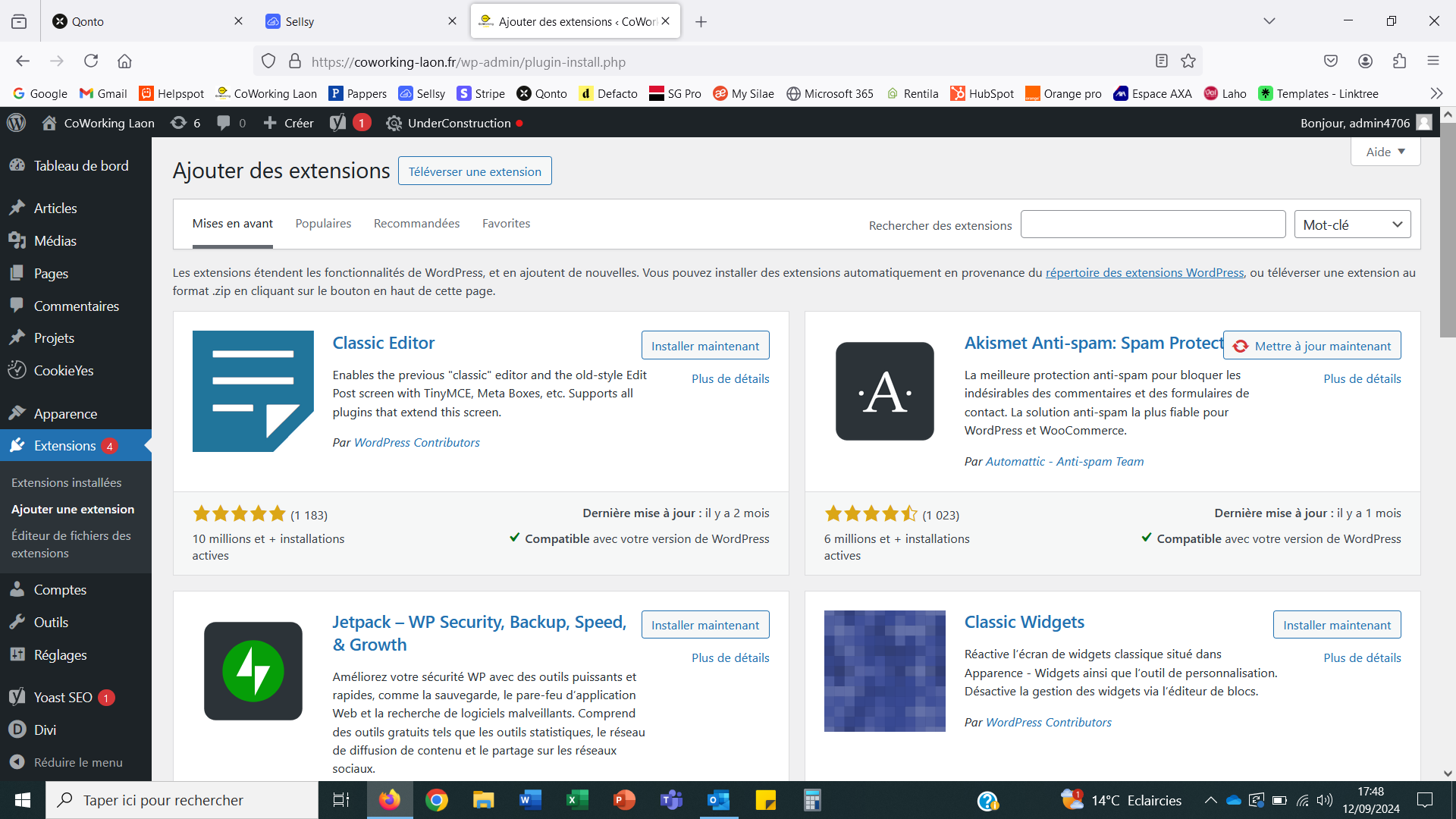Open the updates icon showing 6
Screen dimensions: 1456x819
(185, 123)
